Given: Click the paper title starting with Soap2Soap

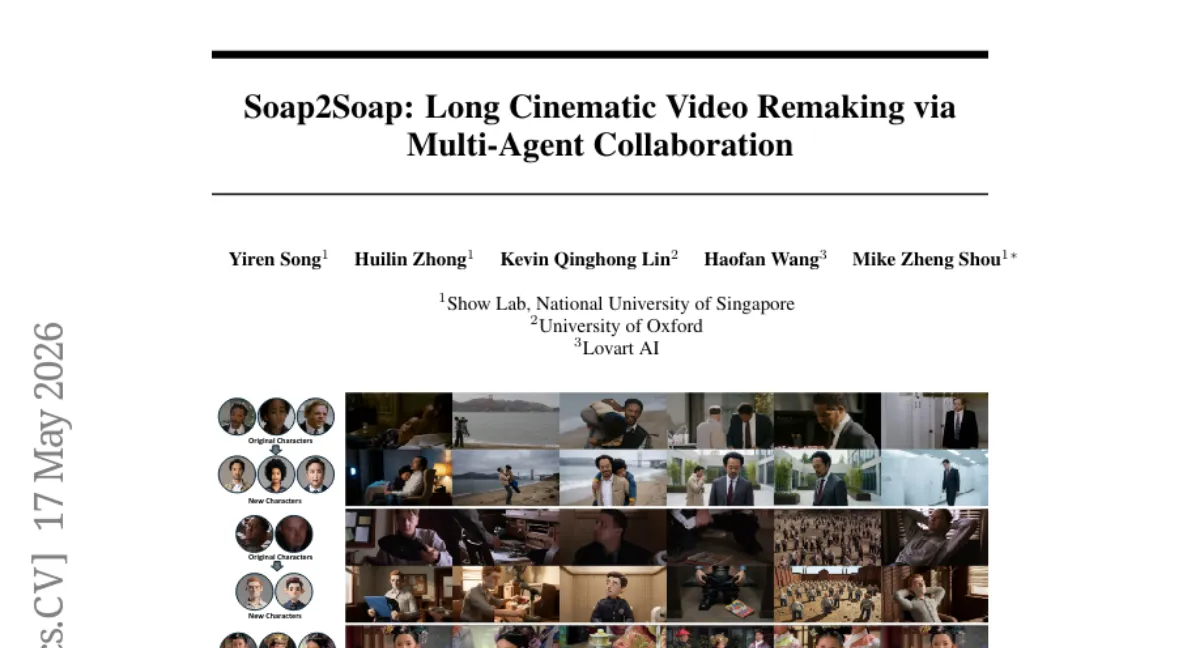Looking at the screenshot, I should point(599,125).
